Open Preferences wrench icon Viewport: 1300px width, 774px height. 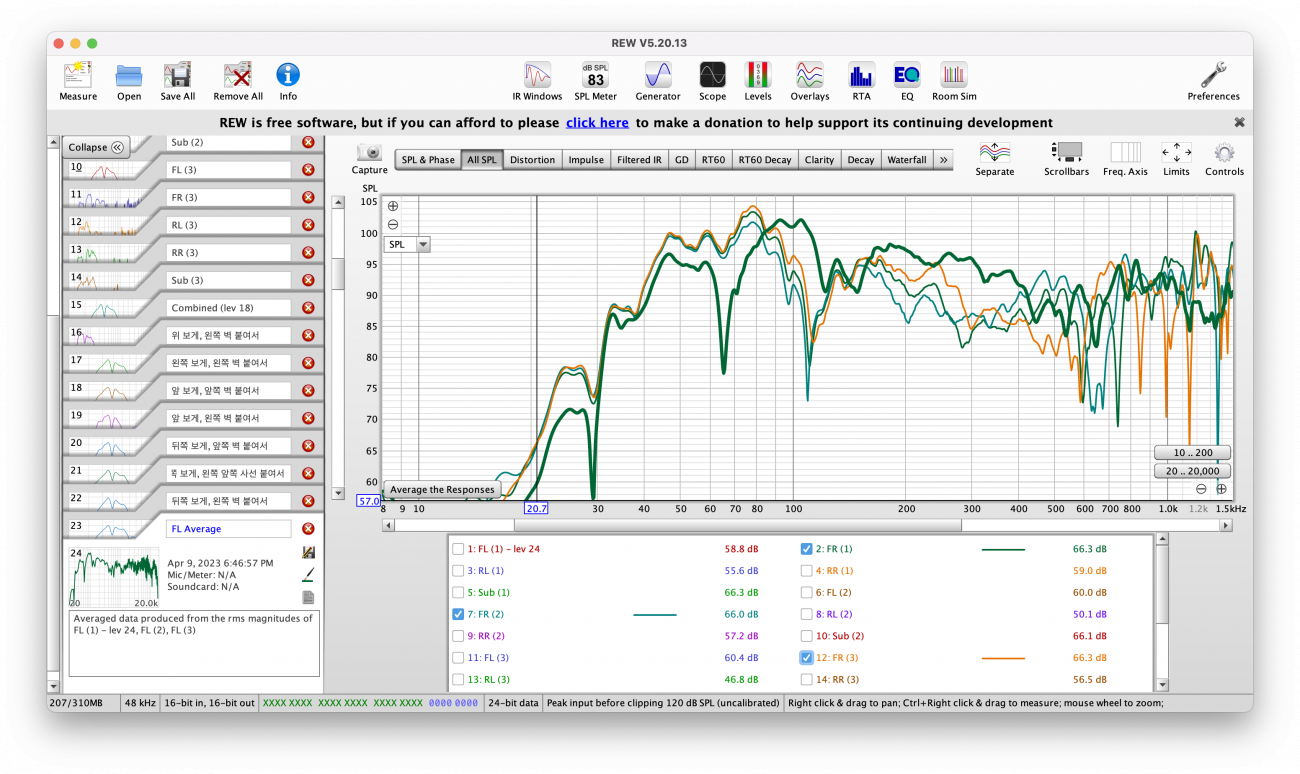1214,75
